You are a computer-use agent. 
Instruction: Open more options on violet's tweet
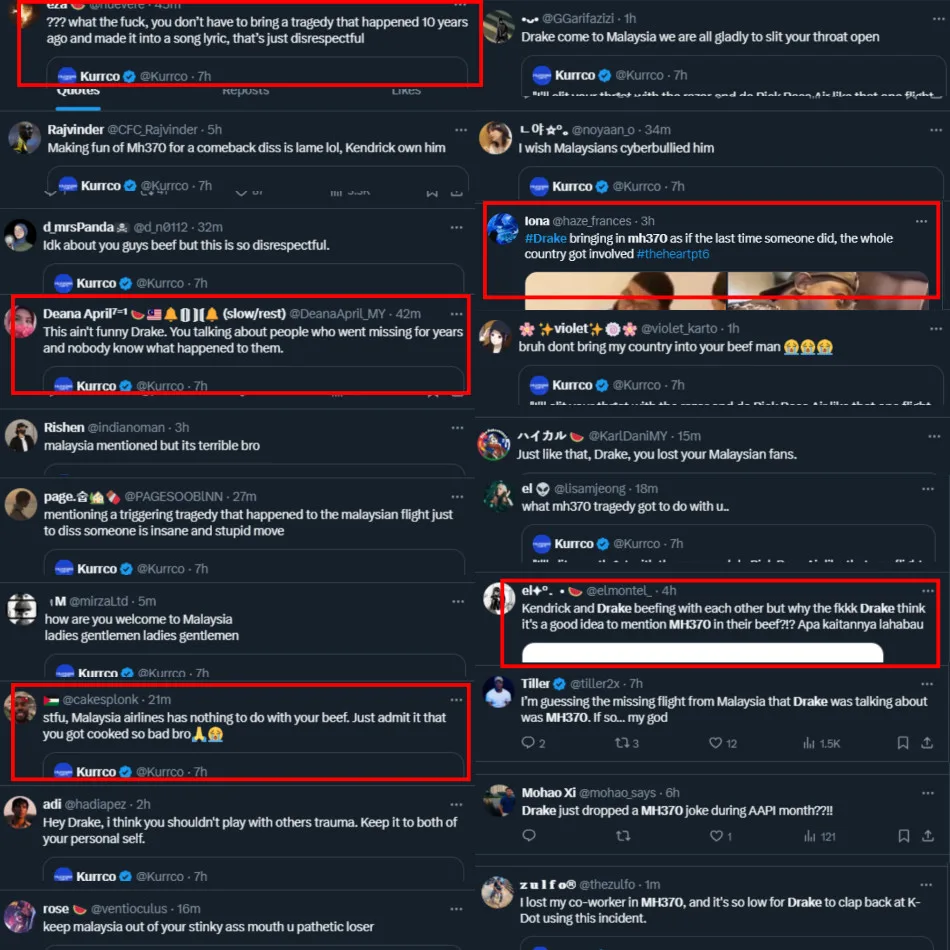click(x=936, y=328)
